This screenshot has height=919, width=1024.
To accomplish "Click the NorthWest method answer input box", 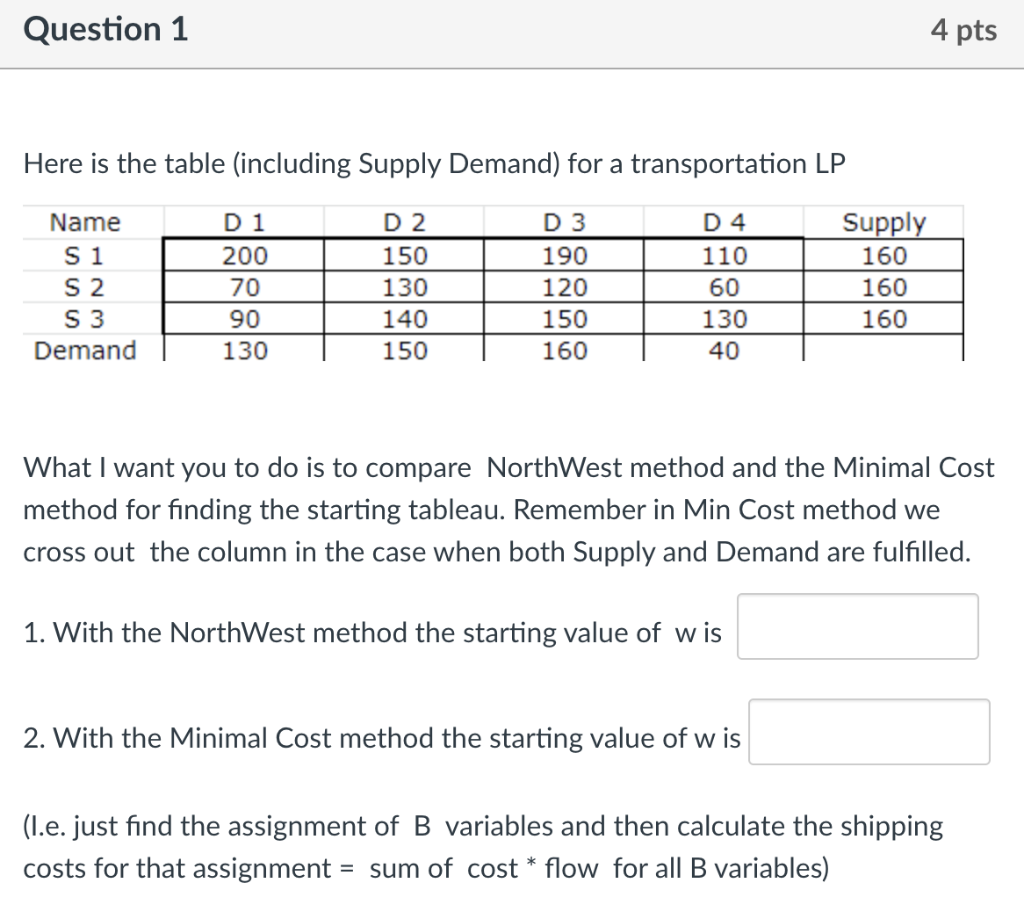I will click(856, 626).
